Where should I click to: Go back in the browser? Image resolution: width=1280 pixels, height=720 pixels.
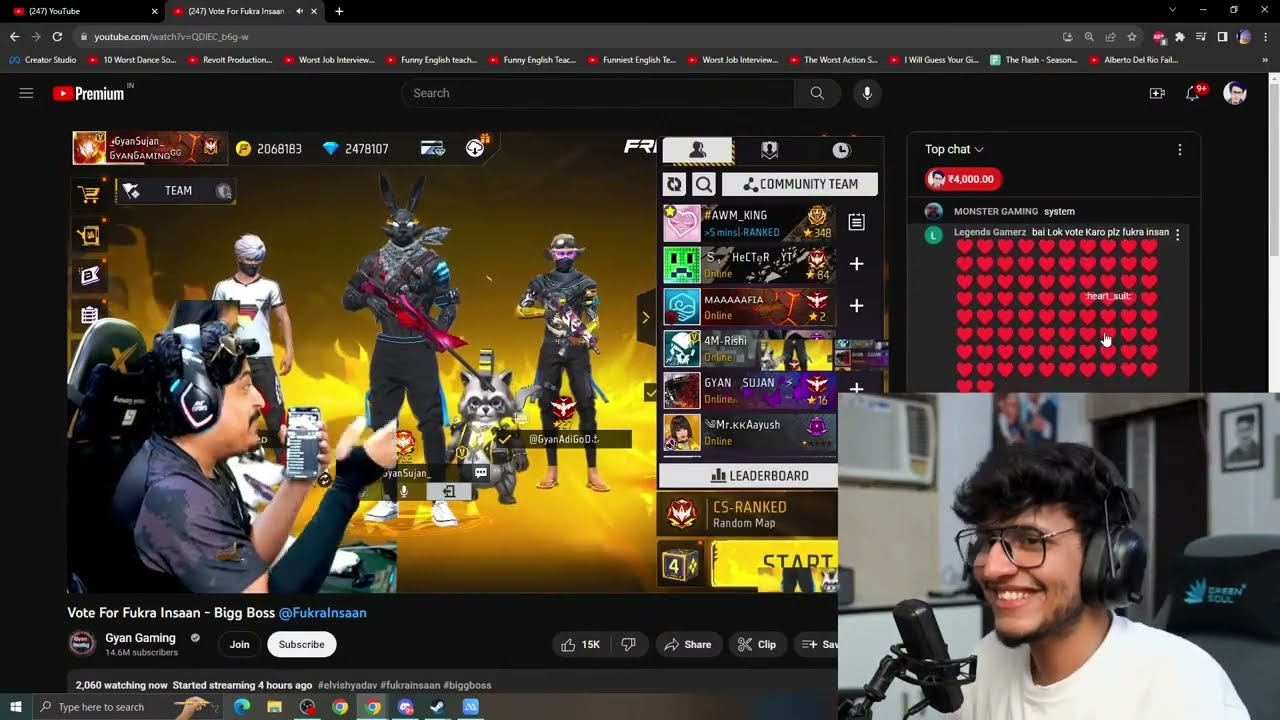tap(14, 36)
